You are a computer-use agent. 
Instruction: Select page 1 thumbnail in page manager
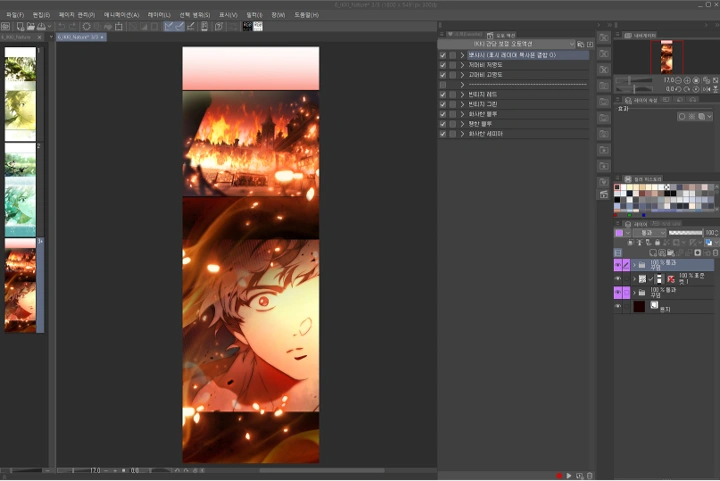(20, 94)
